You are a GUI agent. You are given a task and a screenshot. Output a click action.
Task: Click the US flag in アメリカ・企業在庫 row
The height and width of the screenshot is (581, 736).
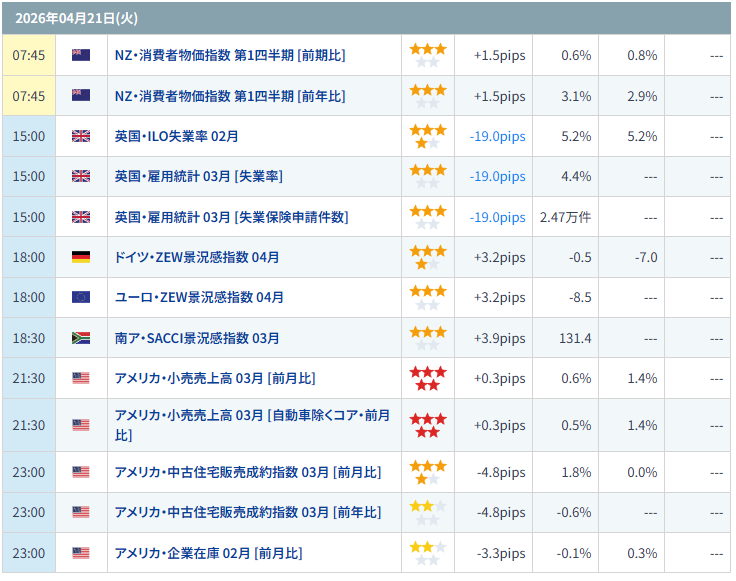click(81, 553)
